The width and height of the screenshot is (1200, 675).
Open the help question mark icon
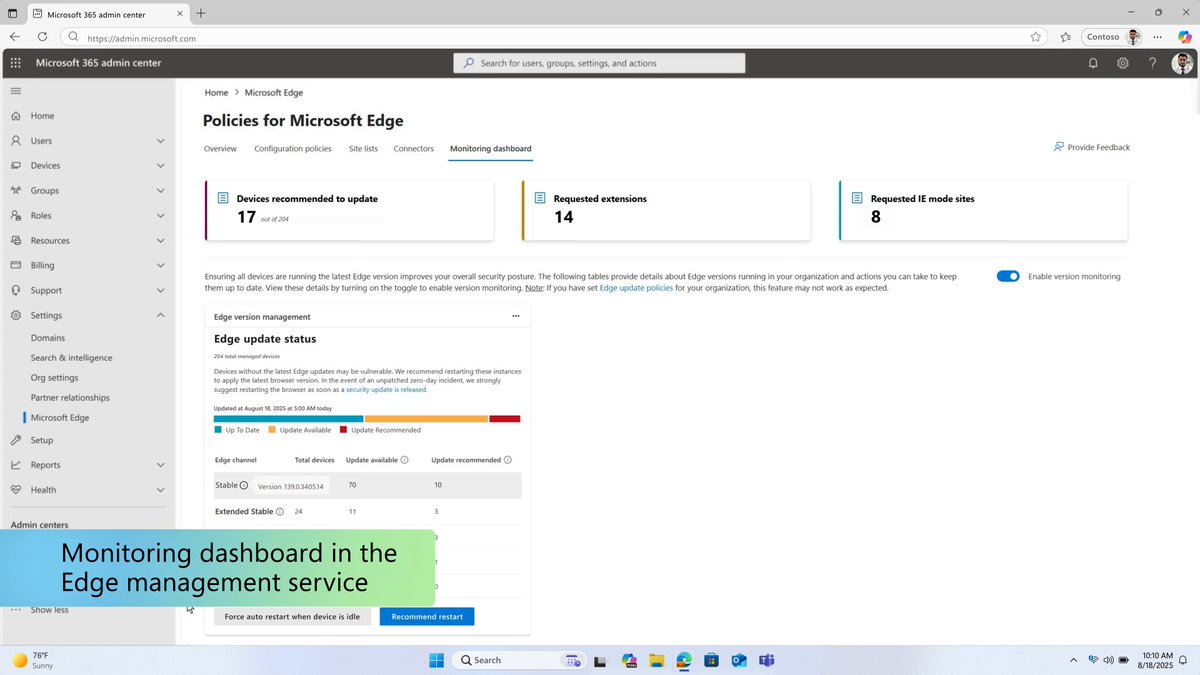click(1153, 63)
